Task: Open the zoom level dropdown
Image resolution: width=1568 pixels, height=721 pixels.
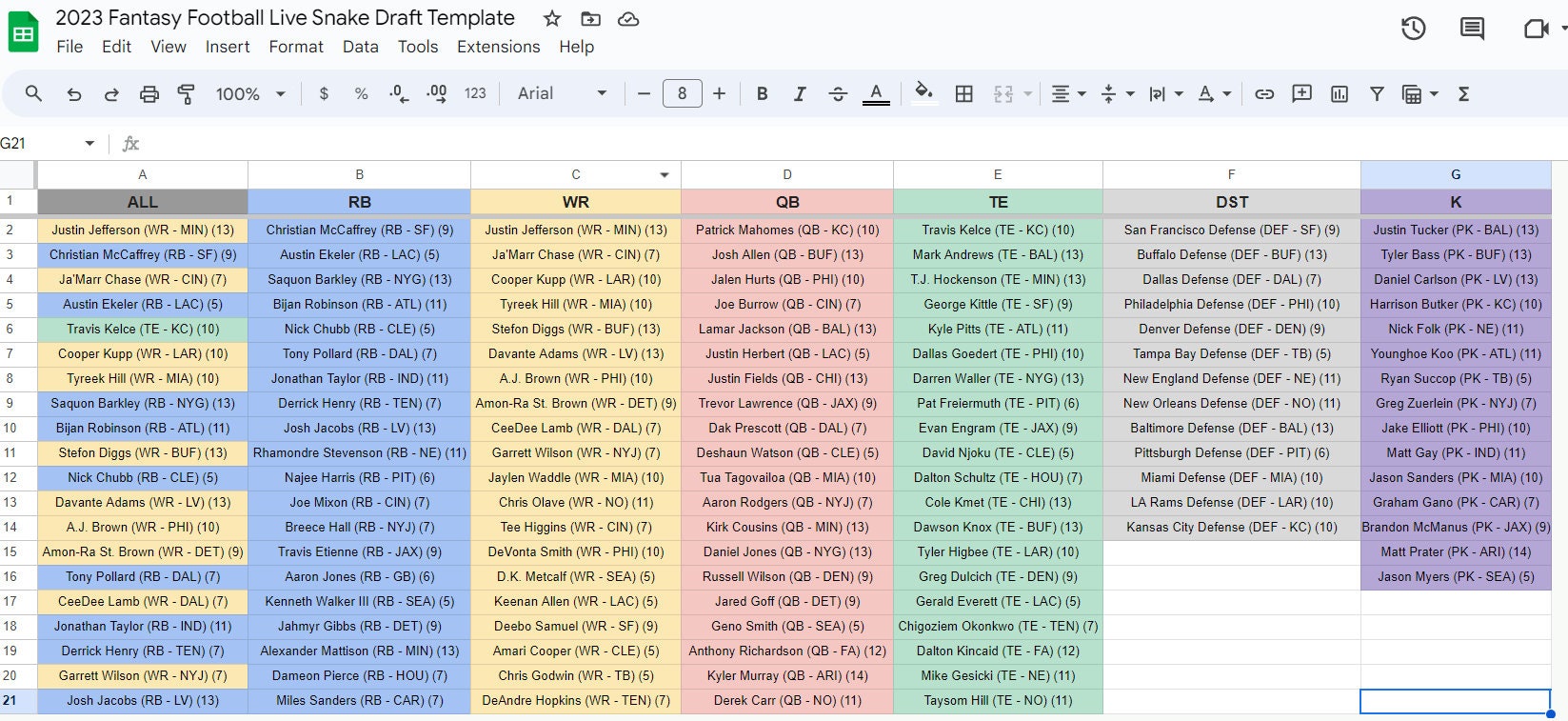Action: click(x=250, y=93)
